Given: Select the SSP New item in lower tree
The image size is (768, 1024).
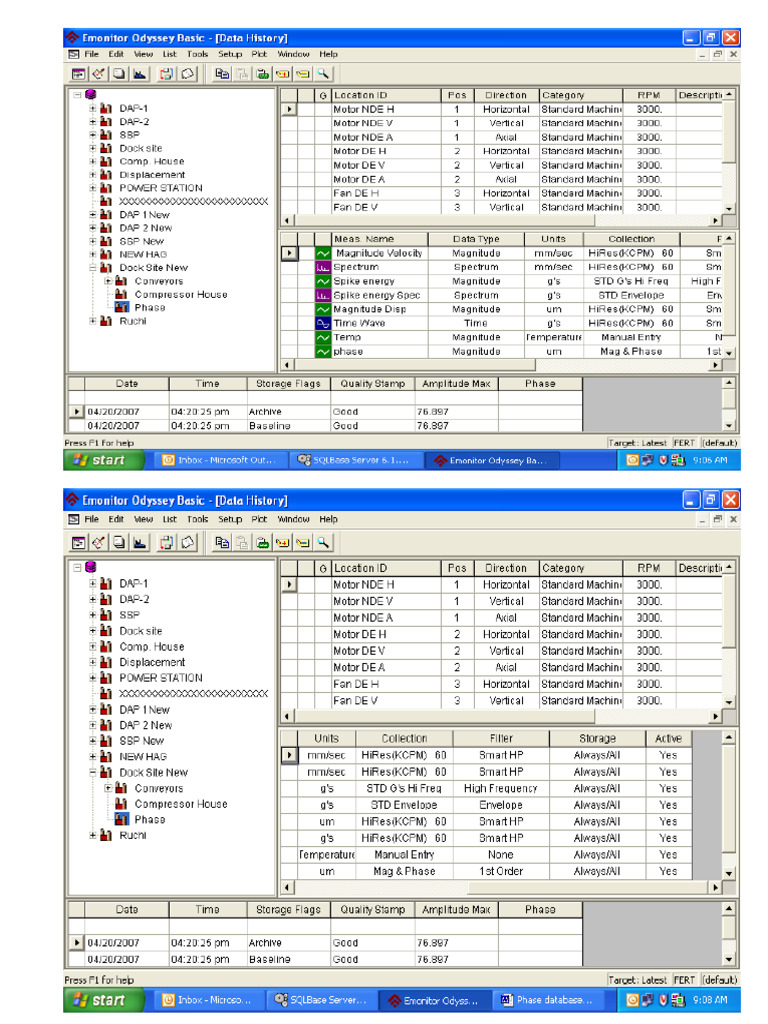Looking at the screenshot, I should coord(142,741).
